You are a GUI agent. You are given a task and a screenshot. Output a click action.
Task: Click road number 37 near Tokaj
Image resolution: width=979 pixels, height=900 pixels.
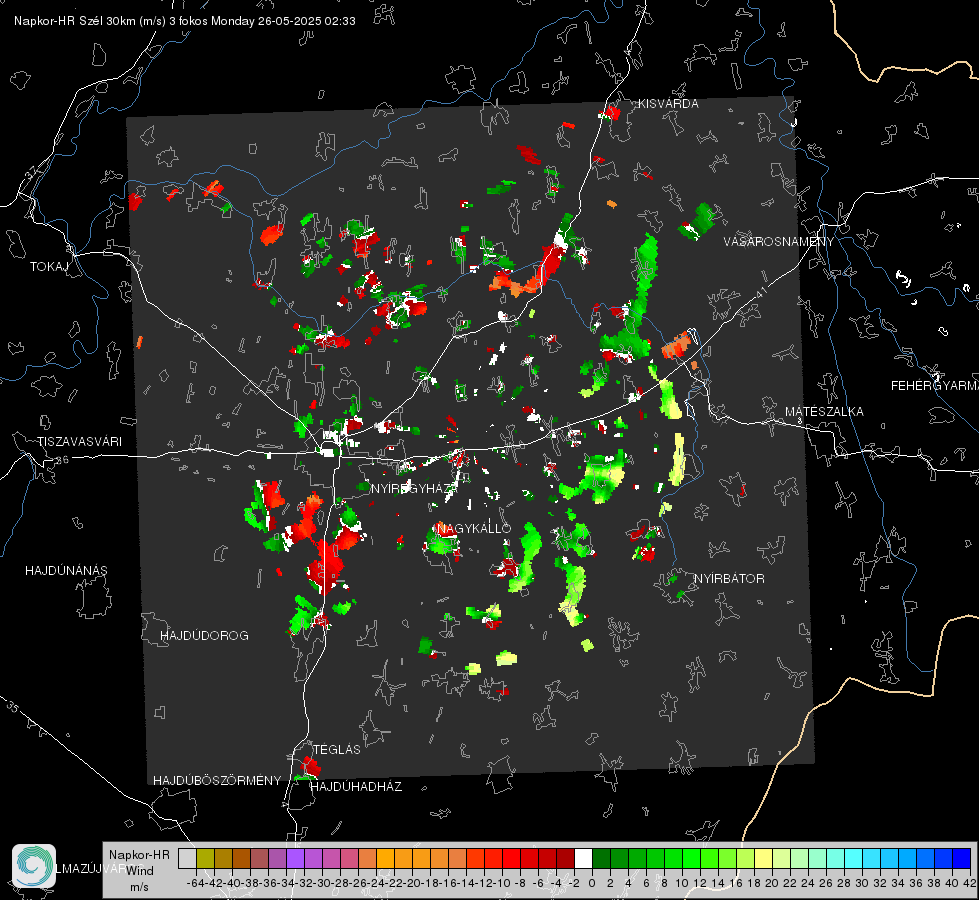point(32,173)
